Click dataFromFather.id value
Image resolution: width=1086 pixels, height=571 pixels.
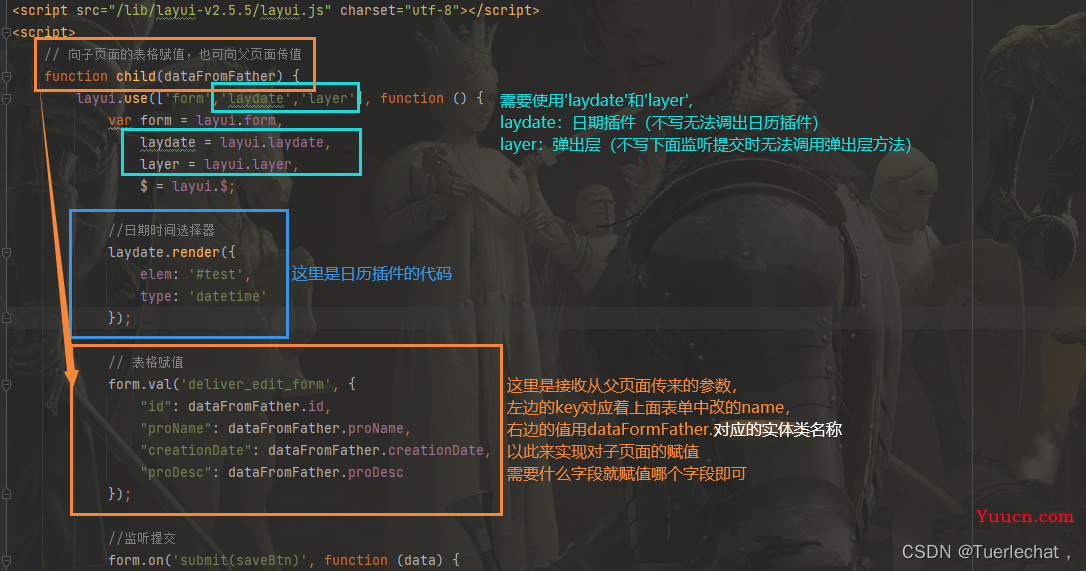(256, 406)
